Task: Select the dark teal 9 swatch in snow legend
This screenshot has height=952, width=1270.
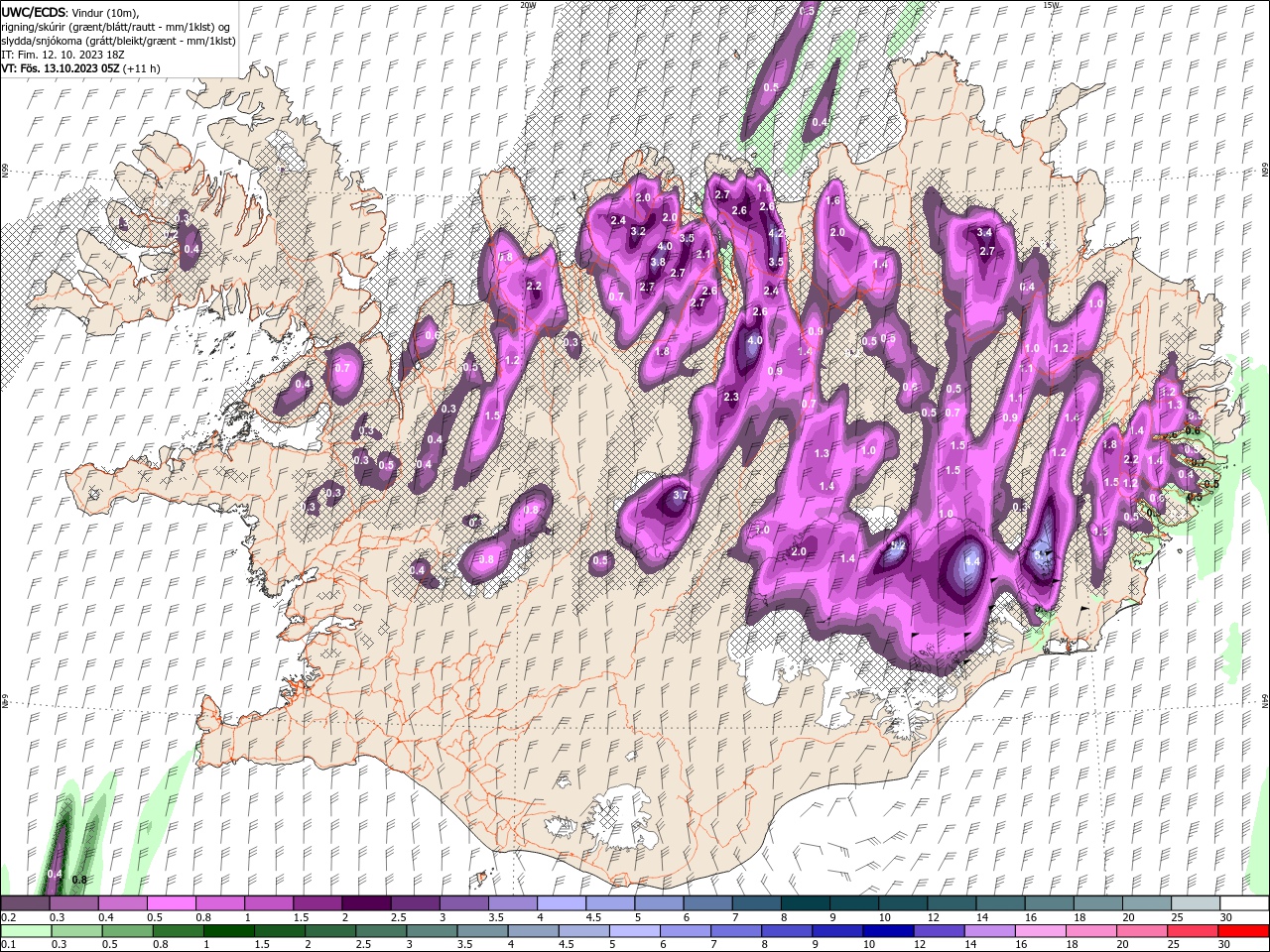Action: click(x=853, y=903)
